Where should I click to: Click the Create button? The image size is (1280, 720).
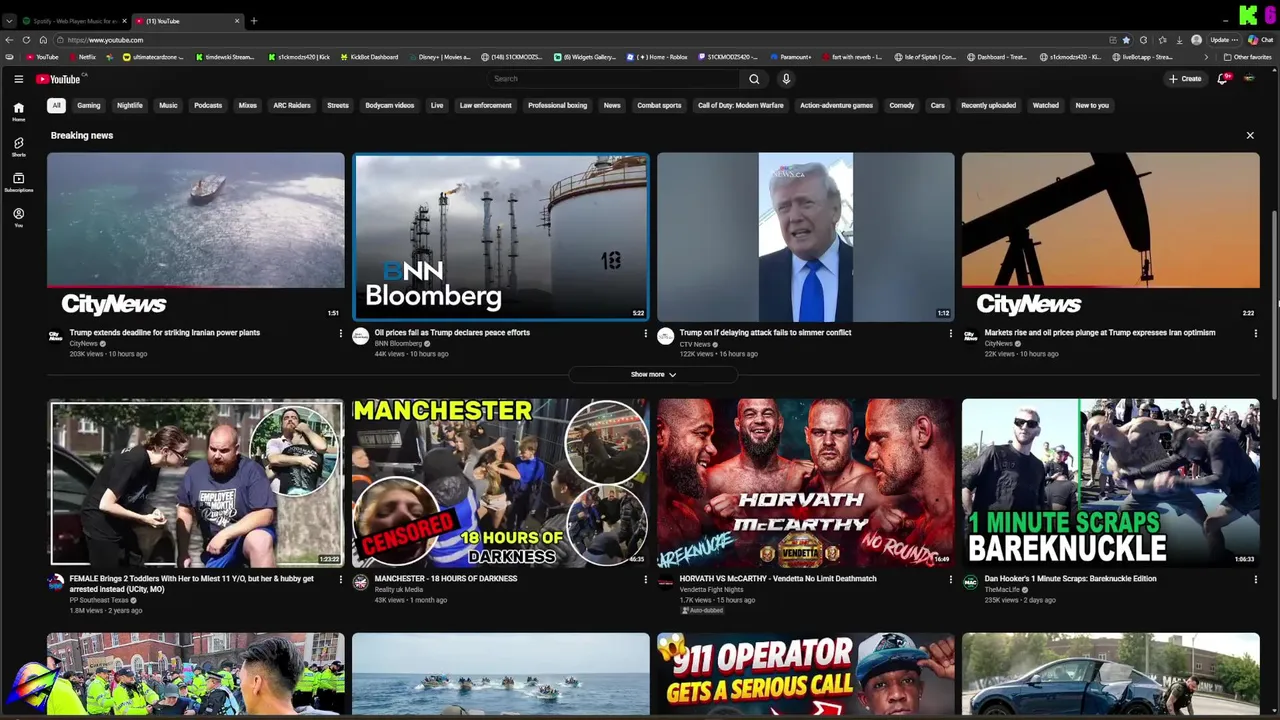click(1185, 79)
